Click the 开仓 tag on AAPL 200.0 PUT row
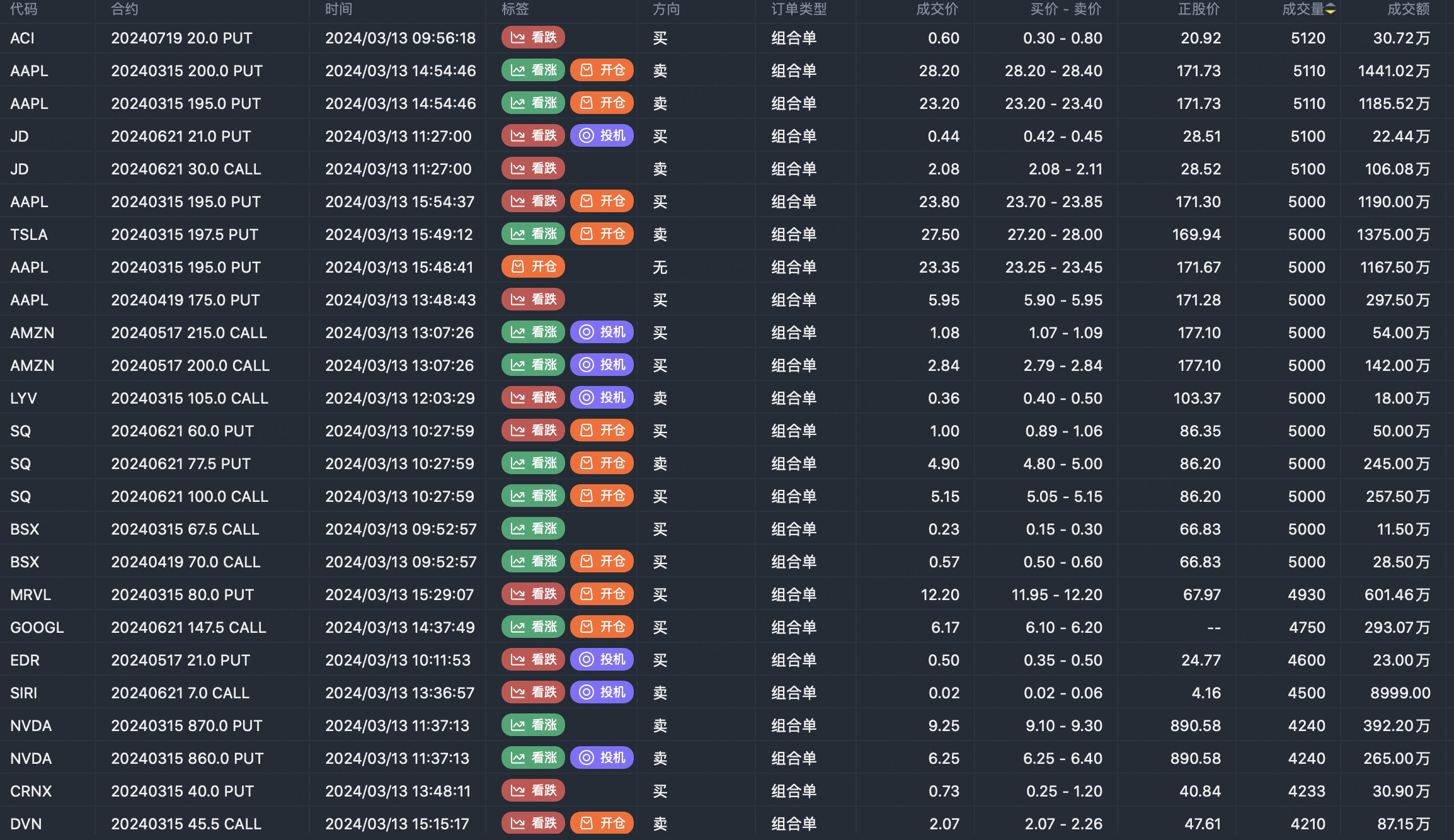Image resolution: width=1454 pixels, height=840 pixels. tap(602, 71)
